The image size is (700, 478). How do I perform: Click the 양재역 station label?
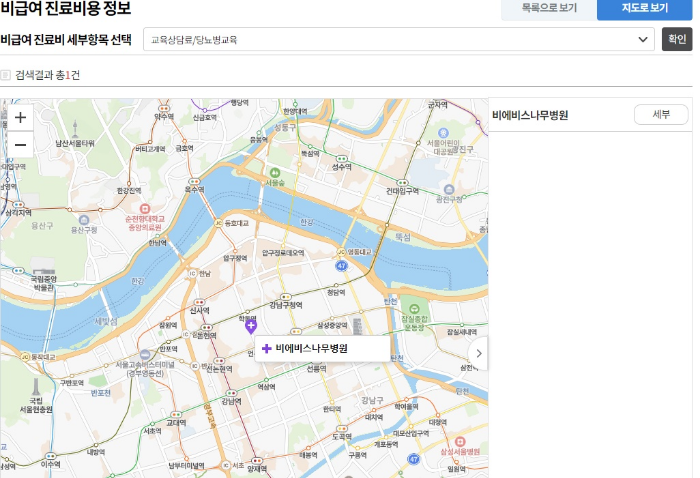coord(257,469)
